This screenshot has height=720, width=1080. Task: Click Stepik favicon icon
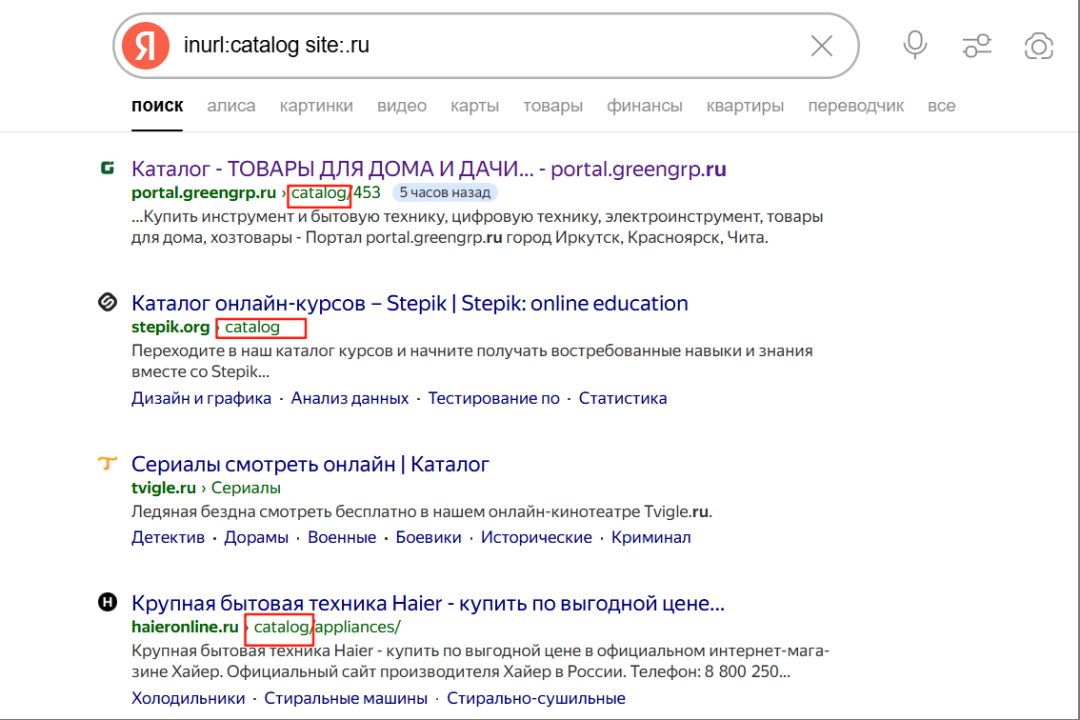[107, 302]
